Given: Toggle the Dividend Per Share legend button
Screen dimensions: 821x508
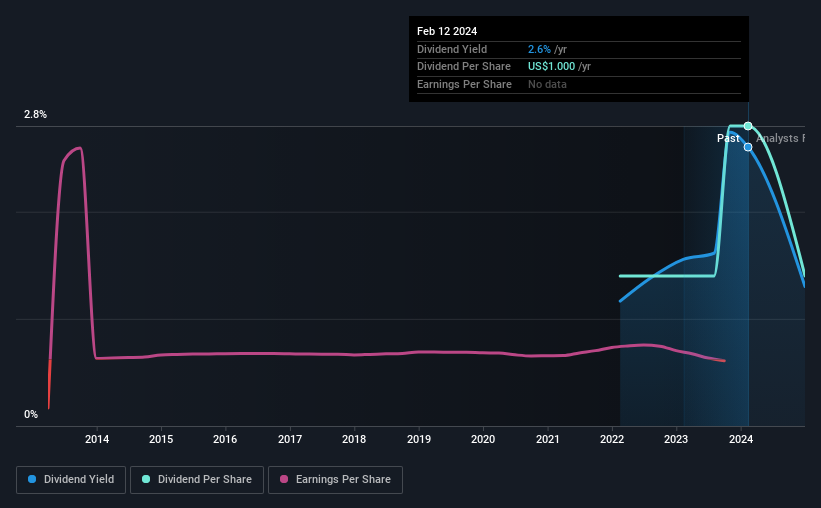Looking at the screenshot, I should [197, 480].
